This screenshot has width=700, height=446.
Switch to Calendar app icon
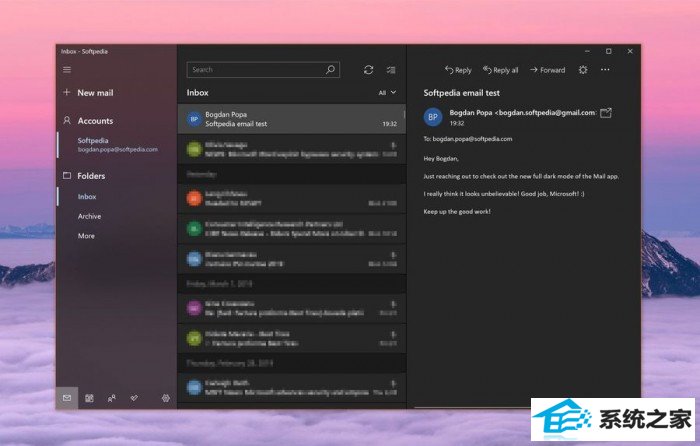tap(89, 398)
